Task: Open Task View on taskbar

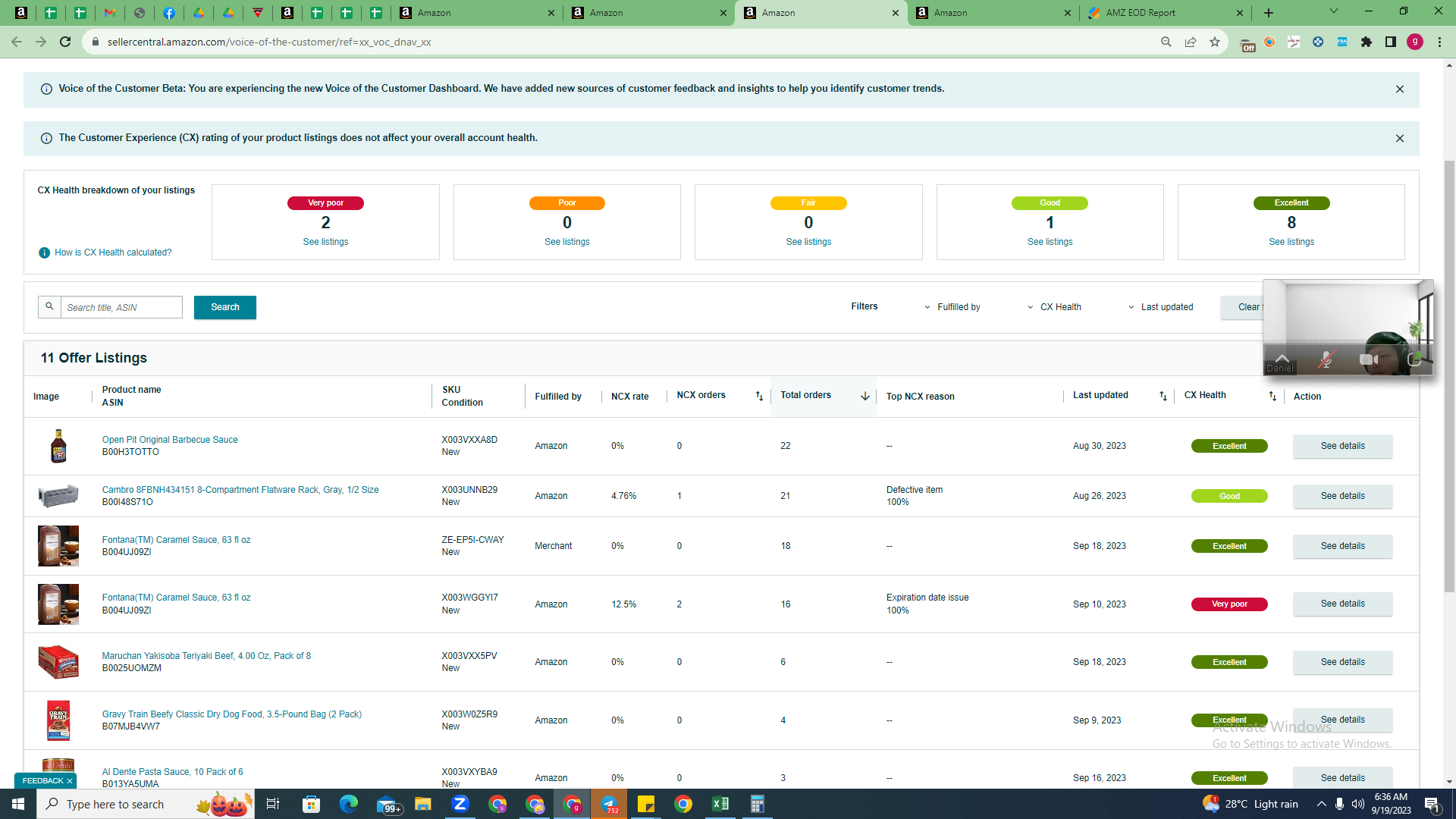Action: click(x=273, y=804)
